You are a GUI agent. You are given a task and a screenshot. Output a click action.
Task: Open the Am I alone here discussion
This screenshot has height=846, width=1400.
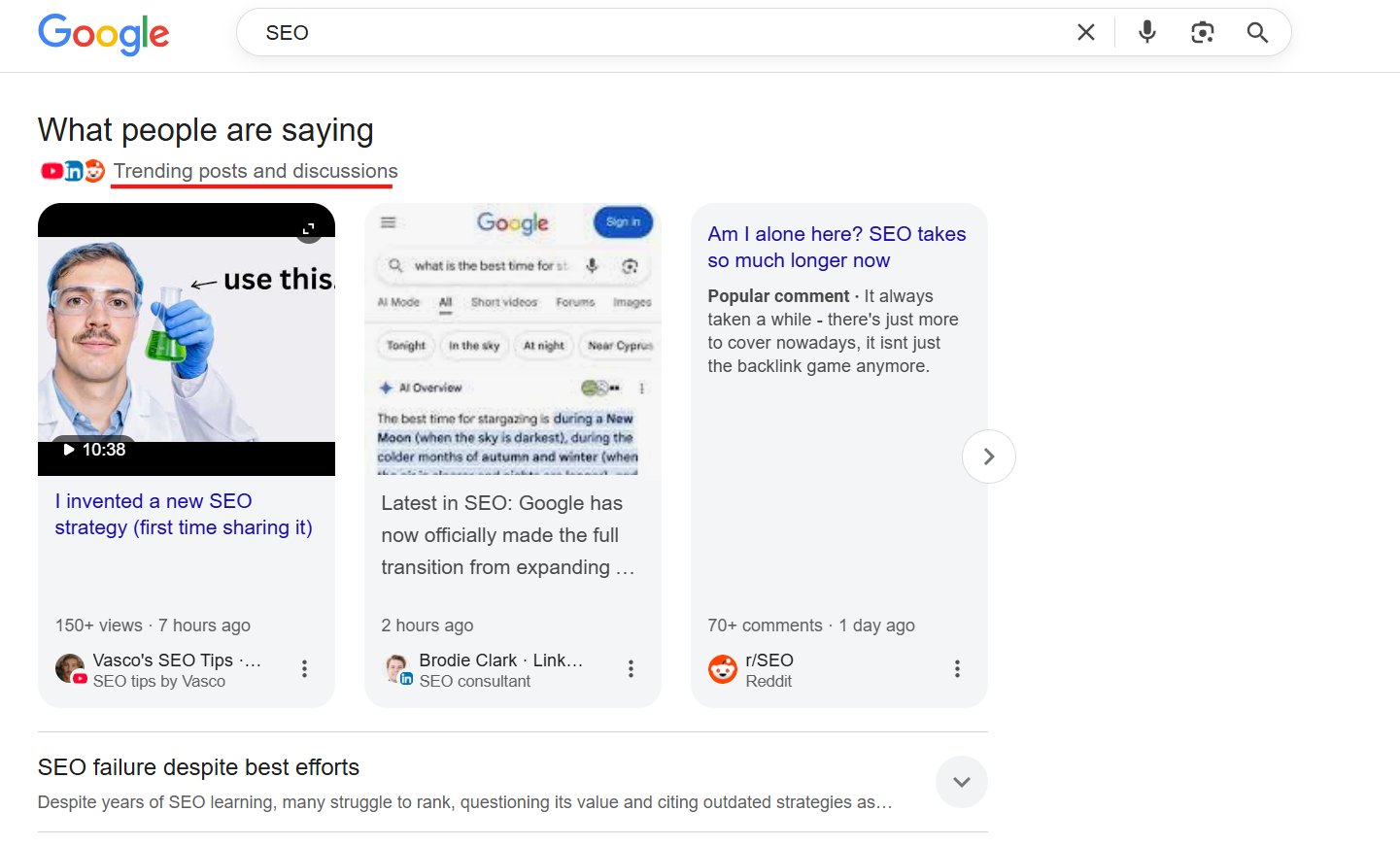tap(837, 247)
